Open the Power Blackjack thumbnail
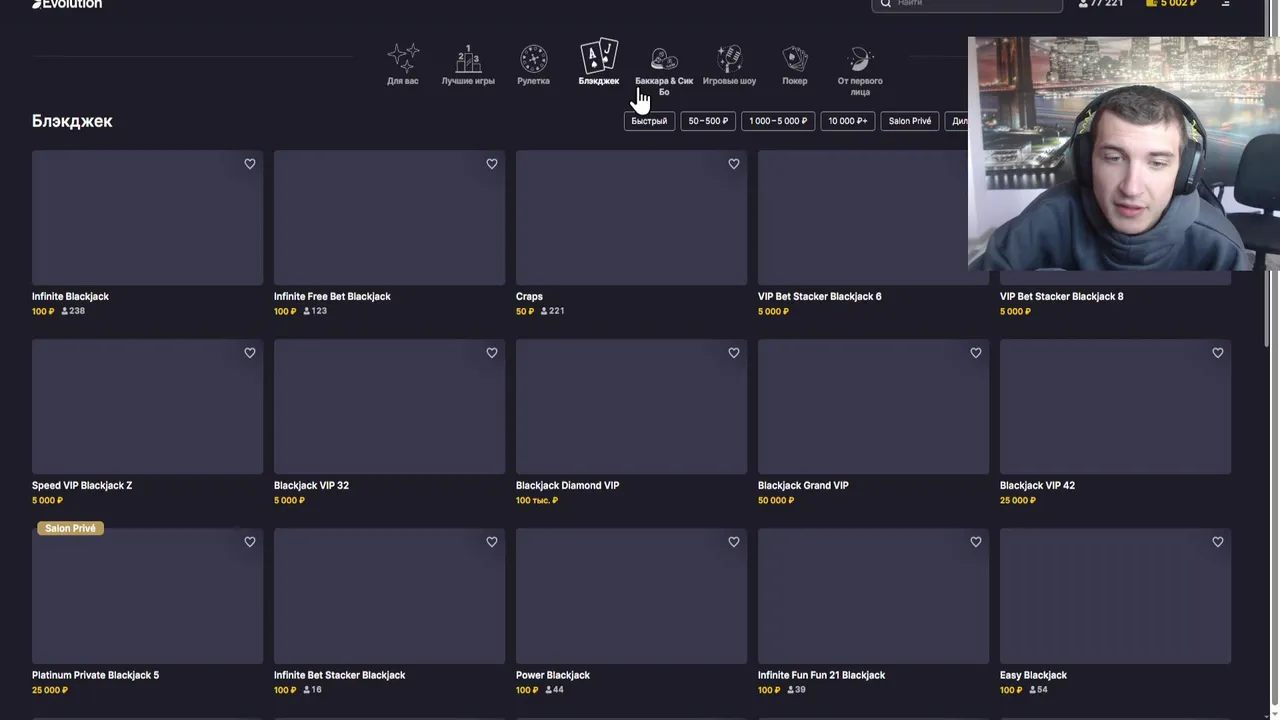Image resolution: width=1280 pixels, height=720 pixels. coord(631,596)
